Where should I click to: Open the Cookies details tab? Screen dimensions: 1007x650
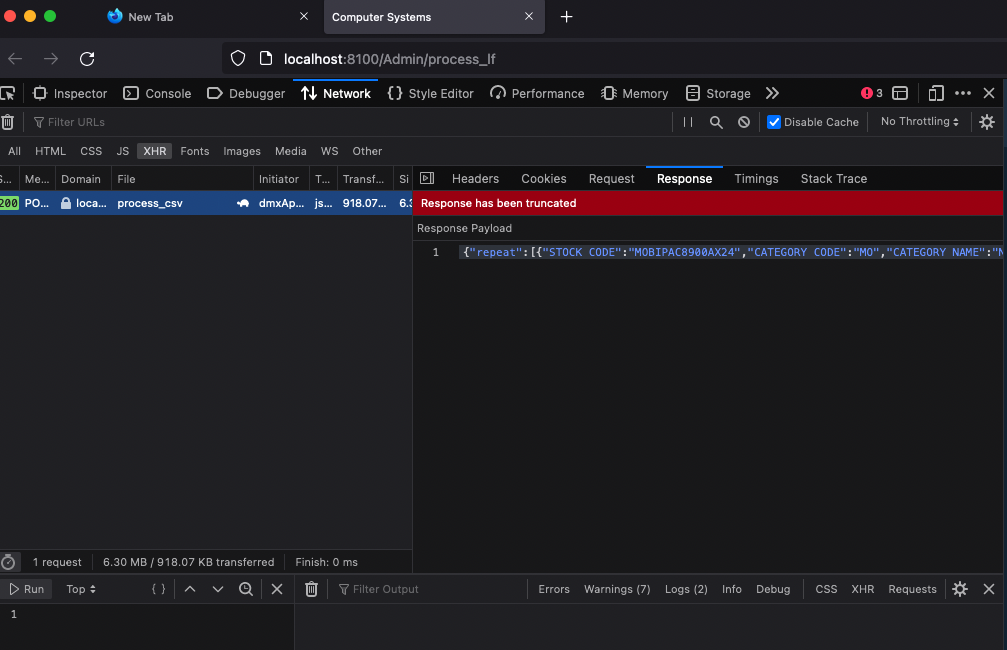[x=543, y=179]
